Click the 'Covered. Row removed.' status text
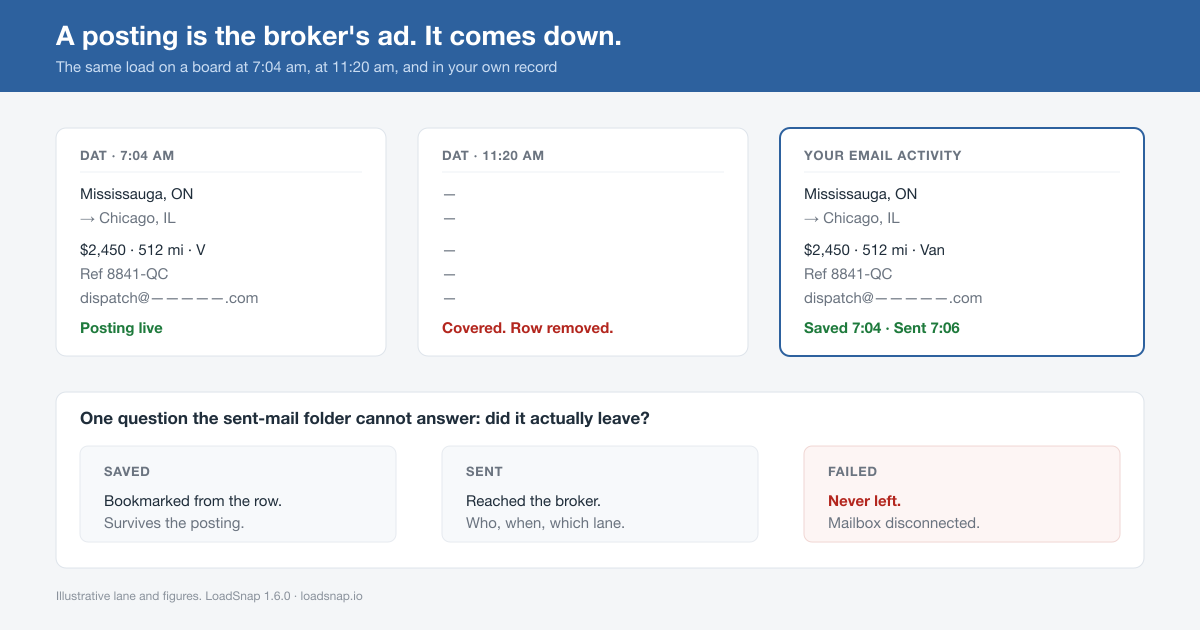This screenshot has height=630, width=1200. (x=527, y=328)
